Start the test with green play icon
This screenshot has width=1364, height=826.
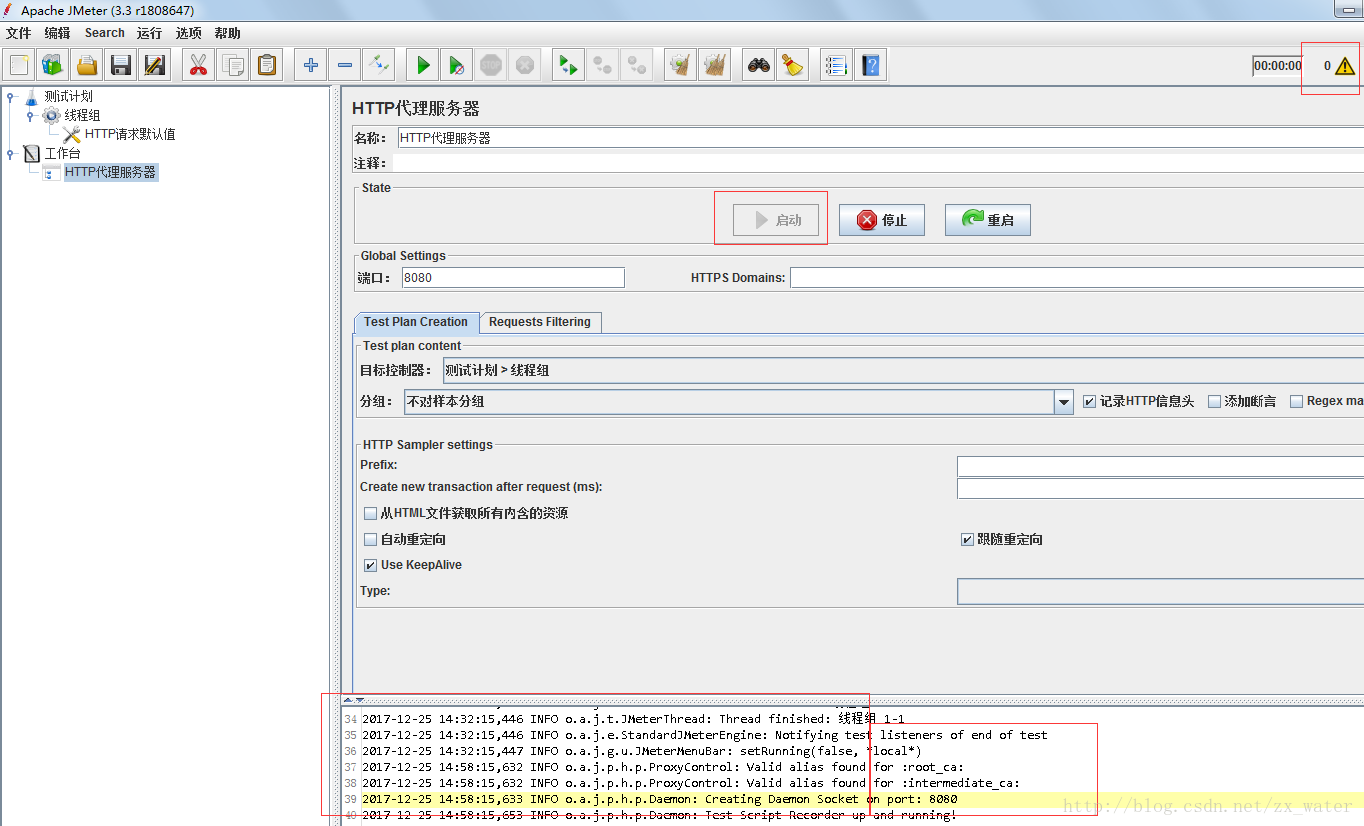(x=423, y=66)
